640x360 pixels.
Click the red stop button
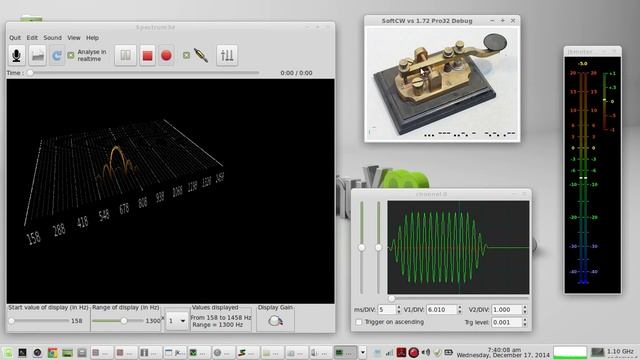pos(147,55)
